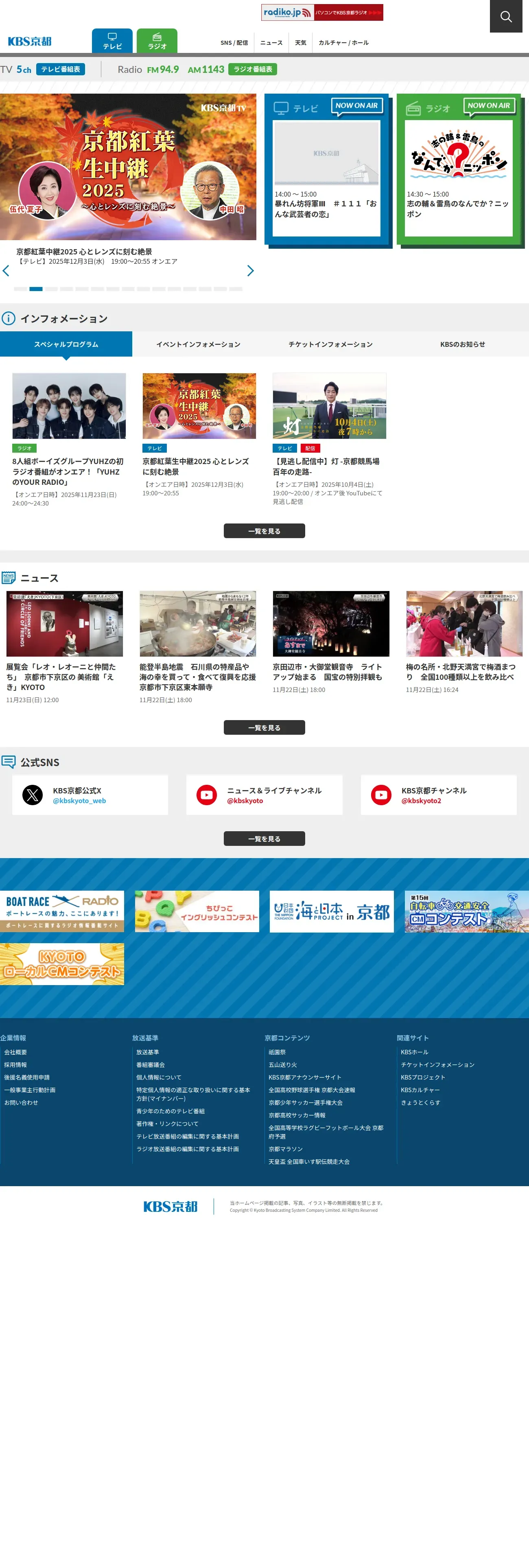Open 採用情報 footer link
The width and height of the screenshot is (529, 1568).
click(x=16, y=1065)
